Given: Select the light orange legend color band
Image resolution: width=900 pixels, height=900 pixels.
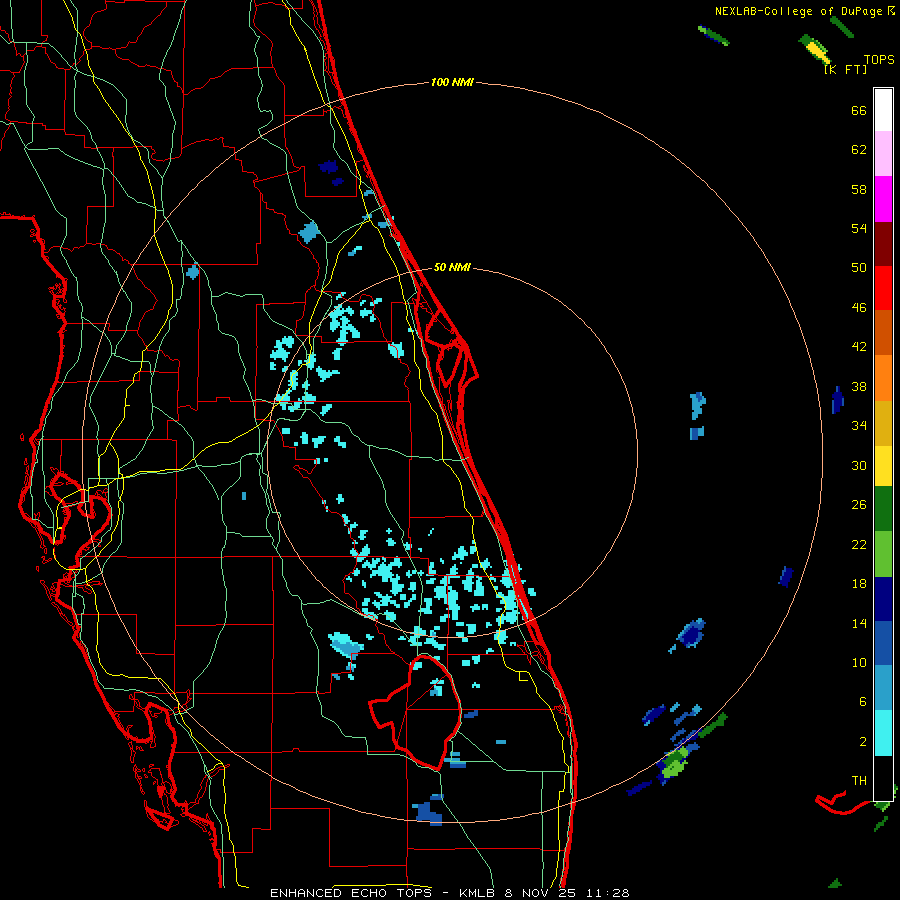Looking at the screenshot, I should (883, 378).
